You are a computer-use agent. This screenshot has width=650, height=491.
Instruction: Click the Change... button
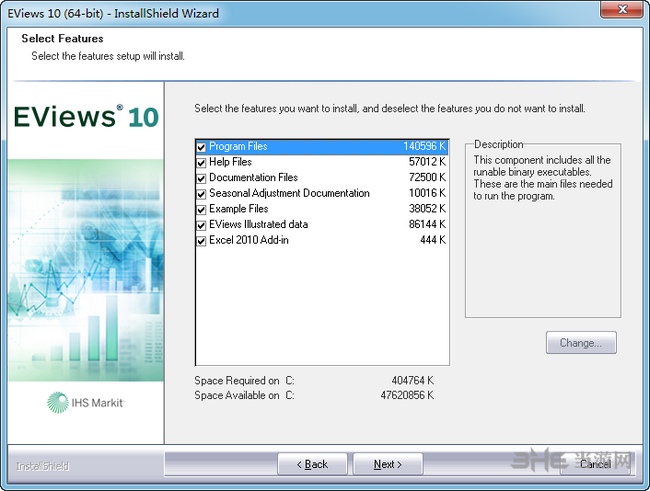581,343
